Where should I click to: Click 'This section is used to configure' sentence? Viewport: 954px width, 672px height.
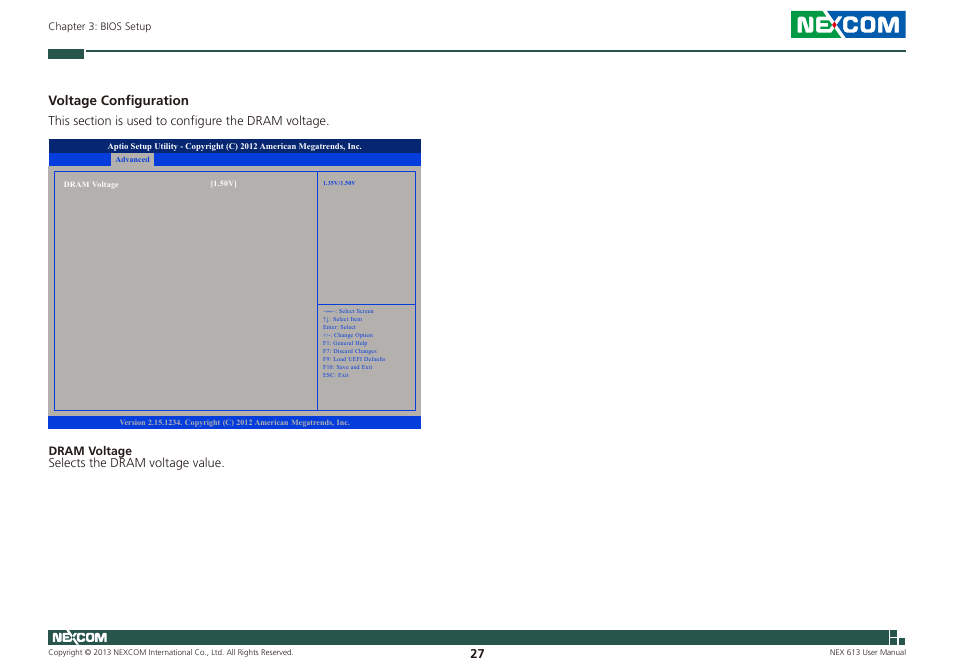(x=189, y=120)
